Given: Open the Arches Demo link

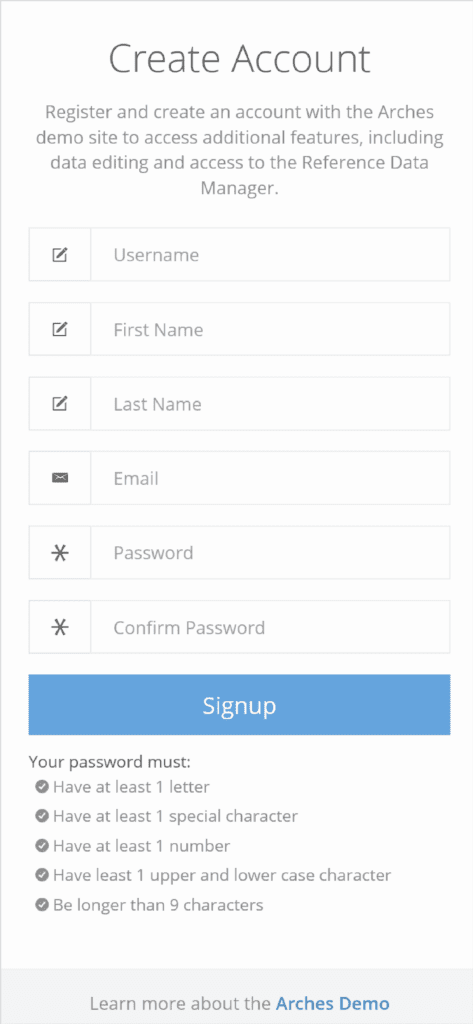Looking at the screenshot, I should click(333, 1003).
